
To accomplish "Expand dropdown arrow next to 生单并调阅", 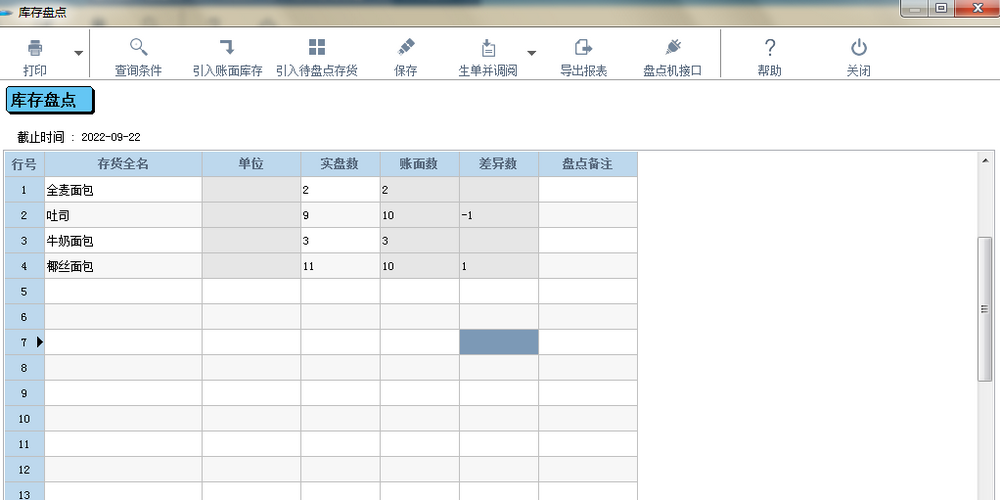I will (x=531, y=53).
